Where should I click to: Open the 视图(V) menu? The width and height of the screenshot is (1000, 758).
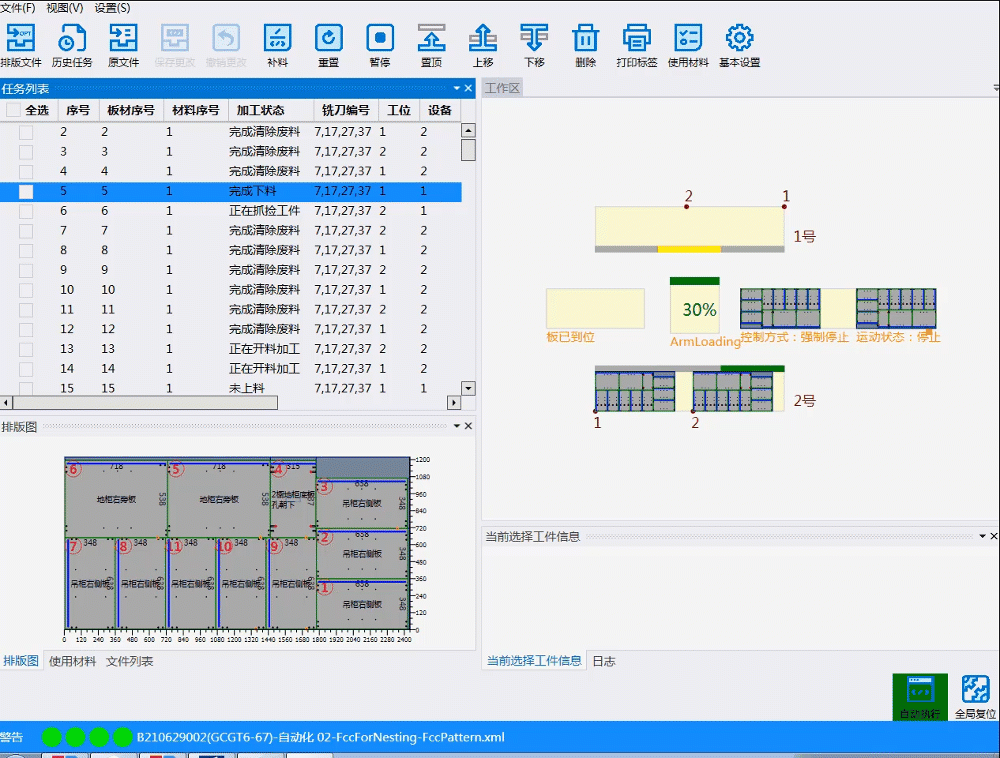point(65,8)
